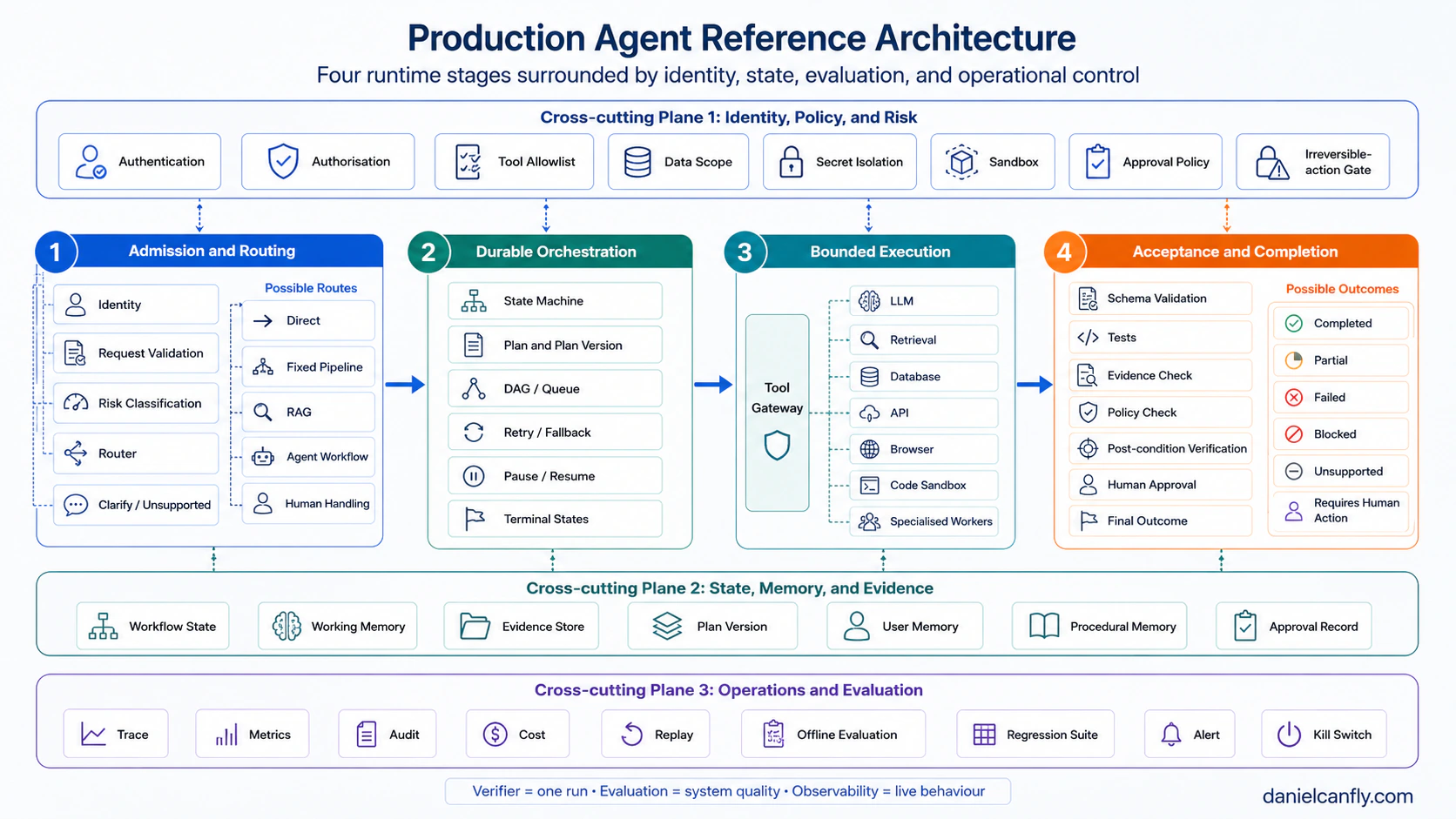Select the Acceptance and Completion header
1456x819 pixels.
[1234, 252]
